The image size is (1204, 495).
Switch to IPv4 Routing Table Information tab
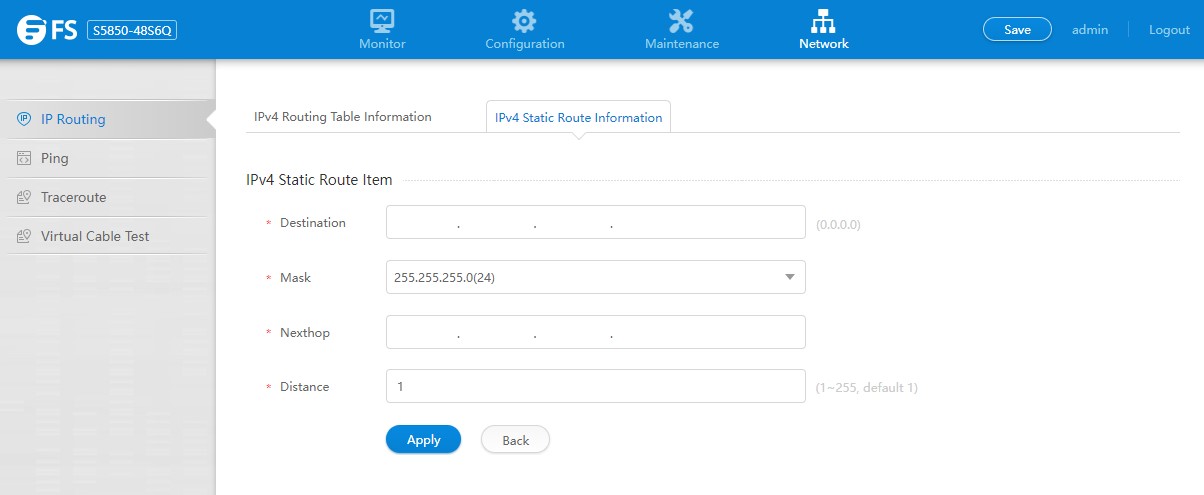click(x=343, y=117)
